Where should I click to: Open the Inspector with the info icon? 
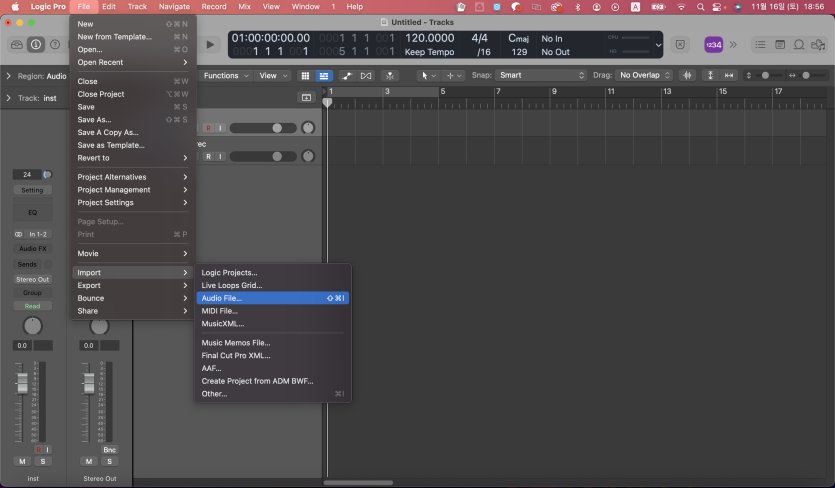click(36, 45)
